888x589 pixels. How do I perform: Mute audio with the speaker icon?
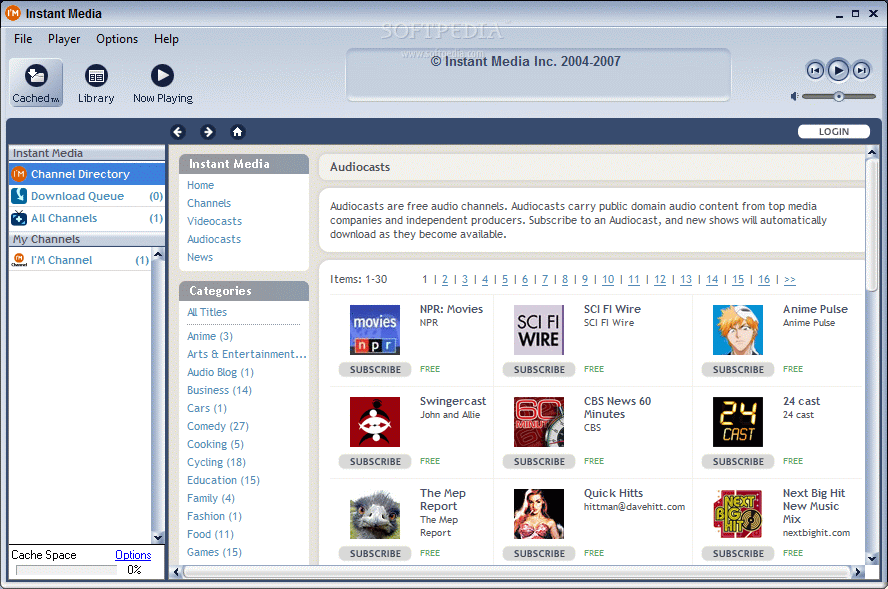tap(794, 96)
